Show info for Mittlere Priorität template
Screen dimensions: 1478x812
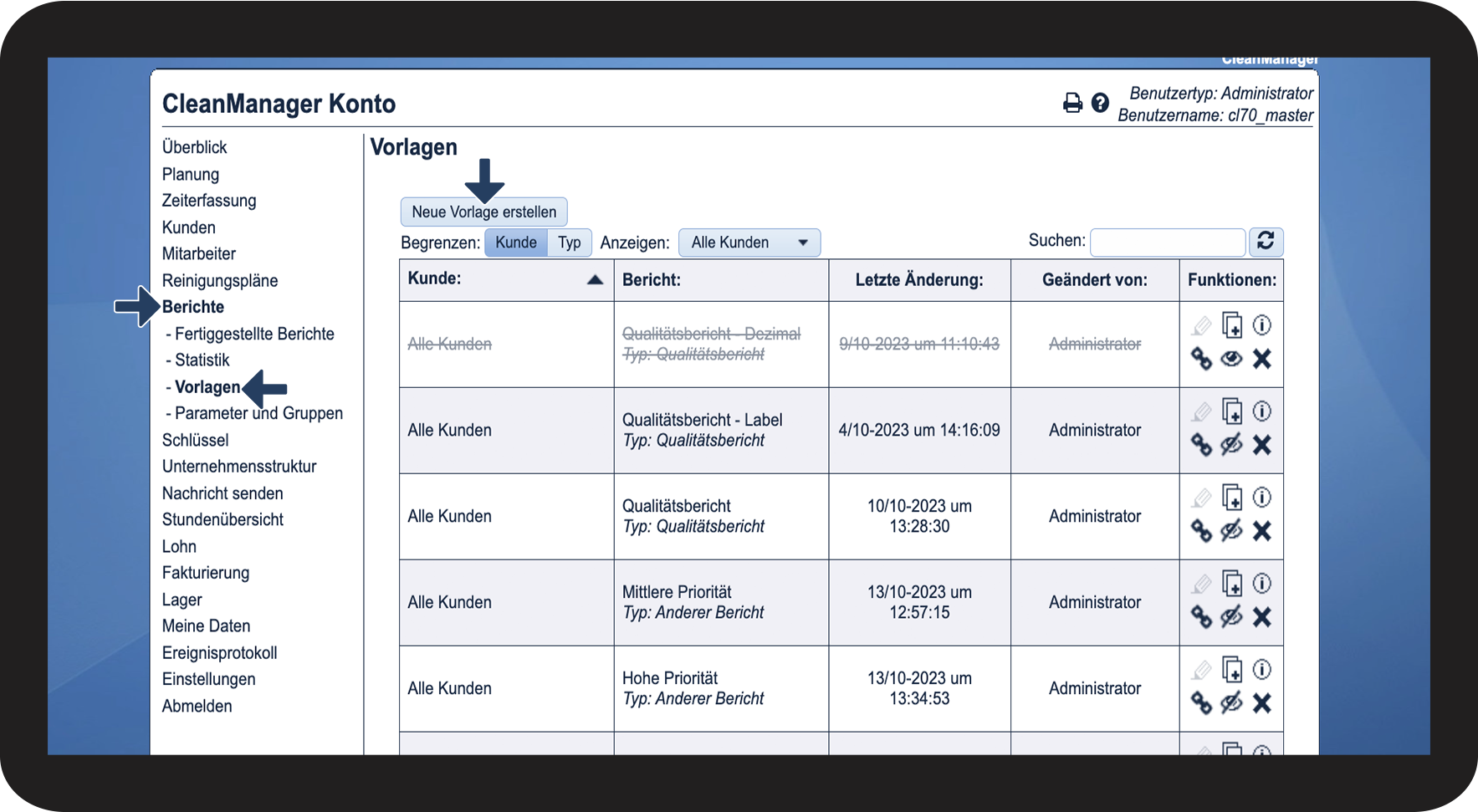point(1262,583)
